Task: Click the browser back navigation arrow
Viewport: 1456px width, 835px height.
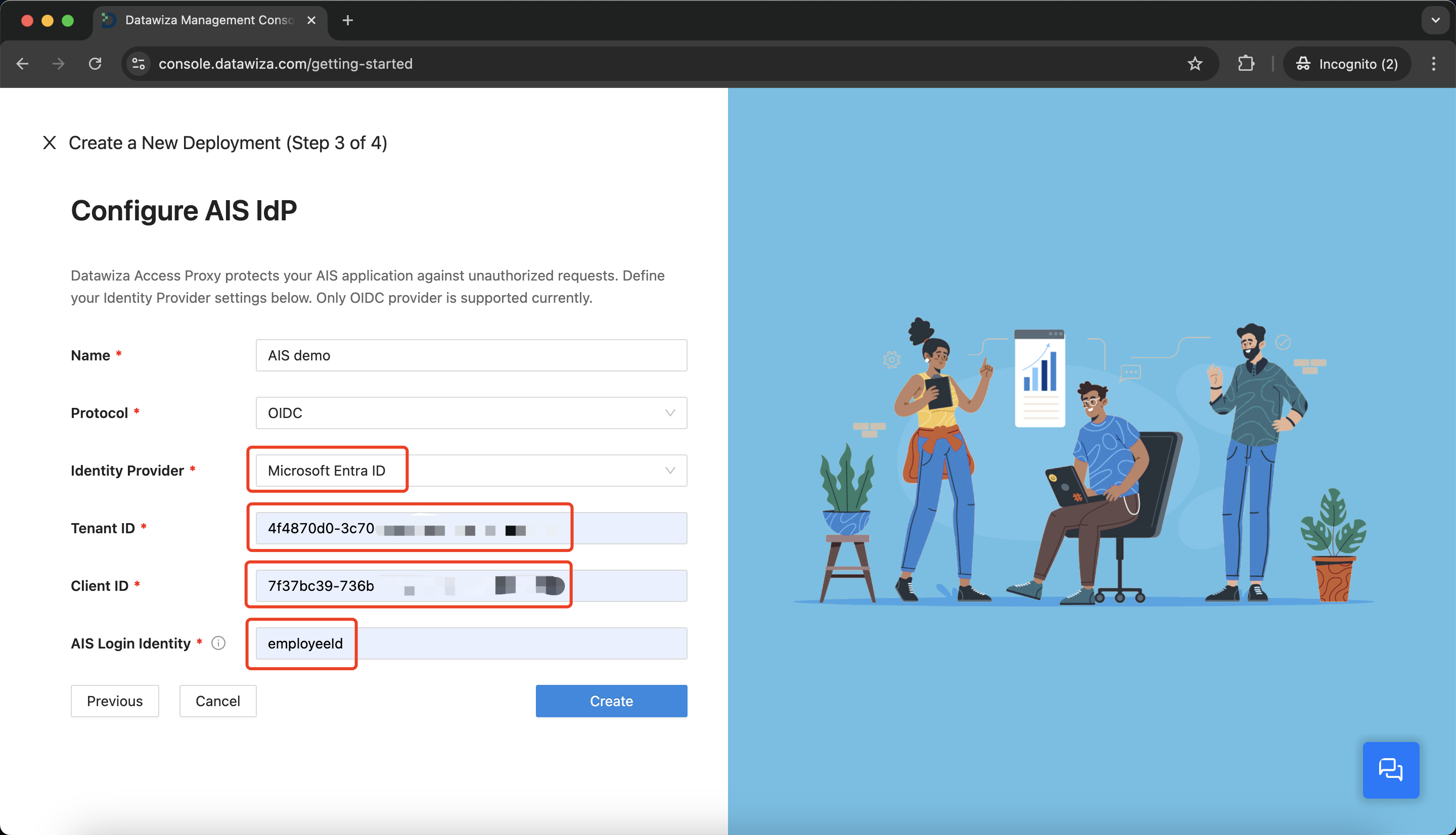Action: 22,63
